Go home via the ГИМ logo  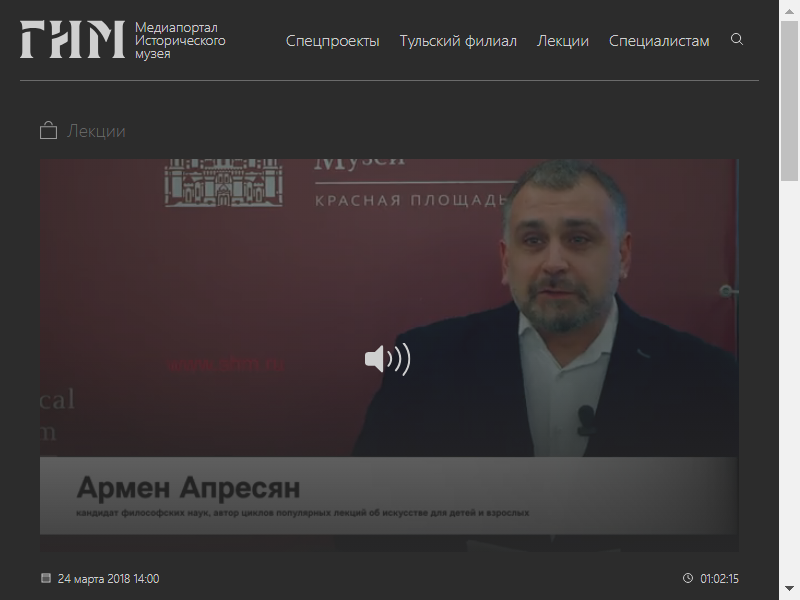(72, 39)
